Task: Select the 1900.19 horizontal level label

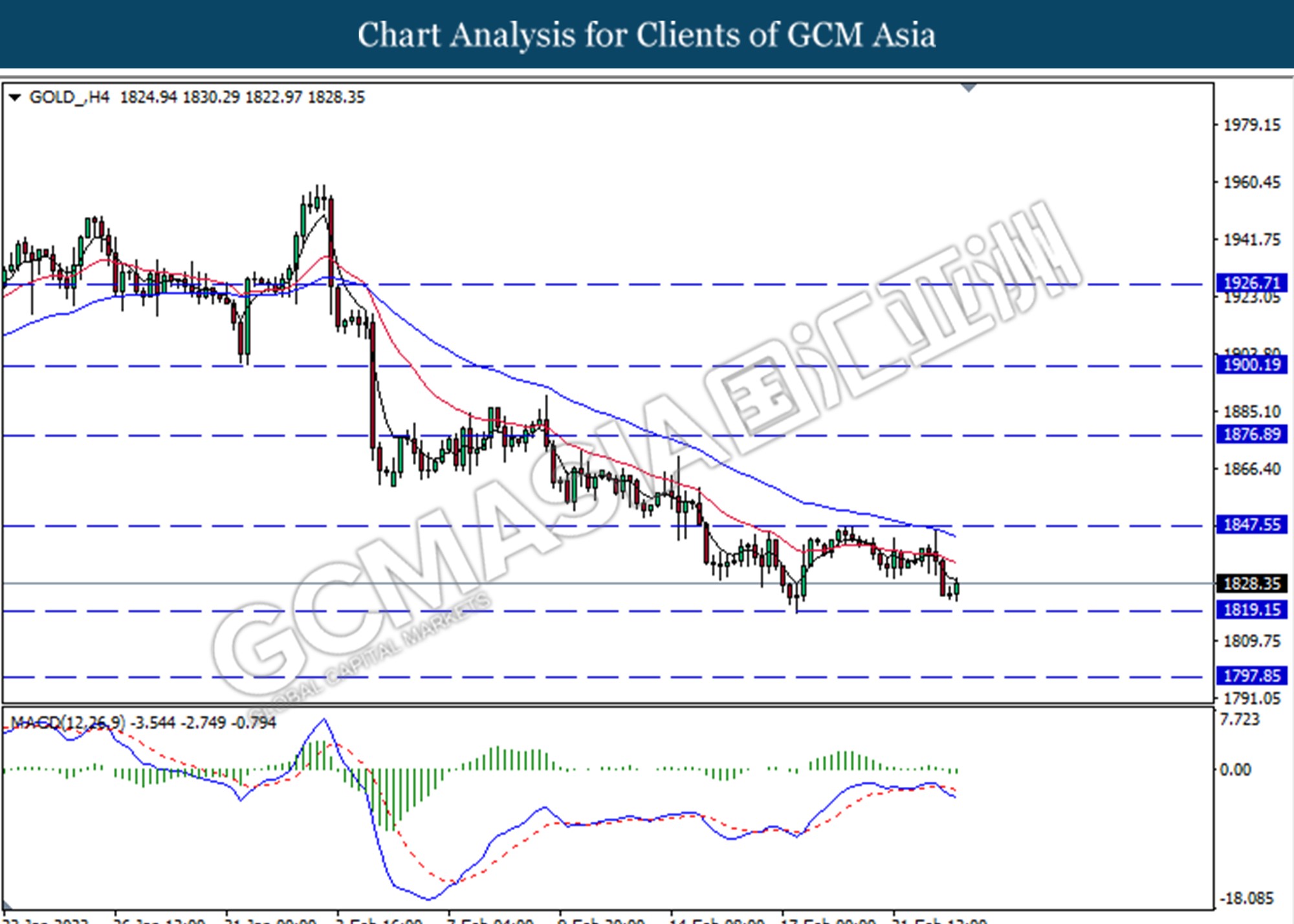Action: pos(1251,365)
